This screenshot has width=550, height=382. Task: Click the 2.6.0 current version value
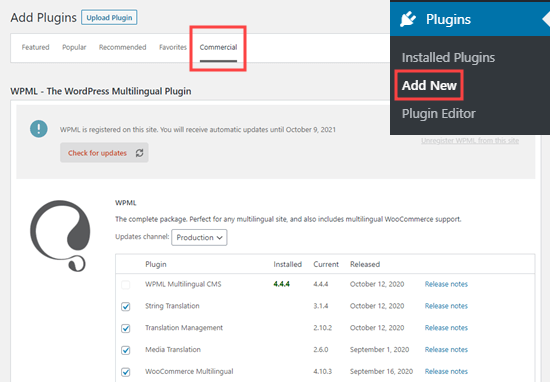[x=321, y=349]
